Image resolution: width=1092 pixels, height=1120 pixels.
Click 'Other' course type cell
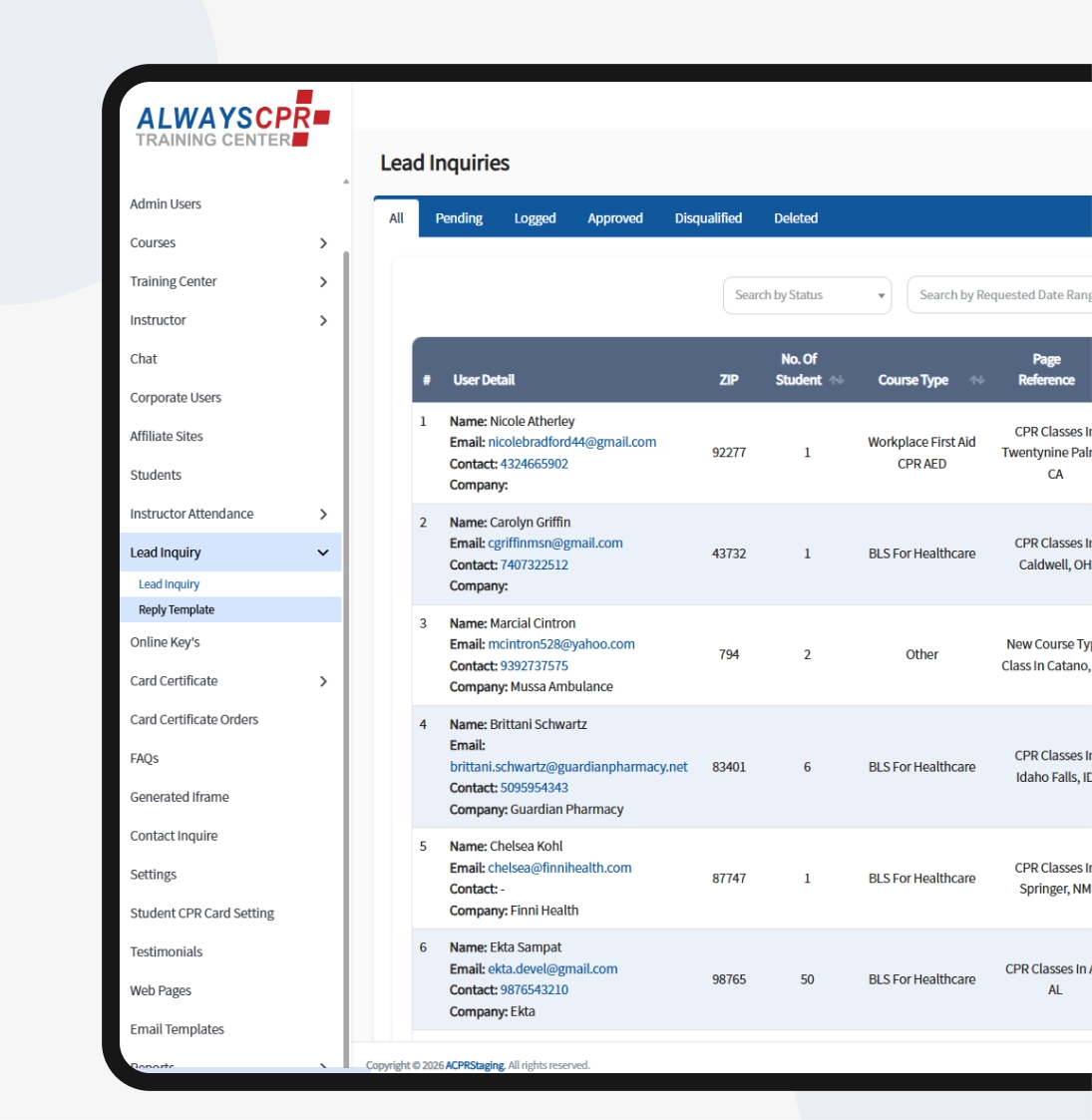click(921, 654)
